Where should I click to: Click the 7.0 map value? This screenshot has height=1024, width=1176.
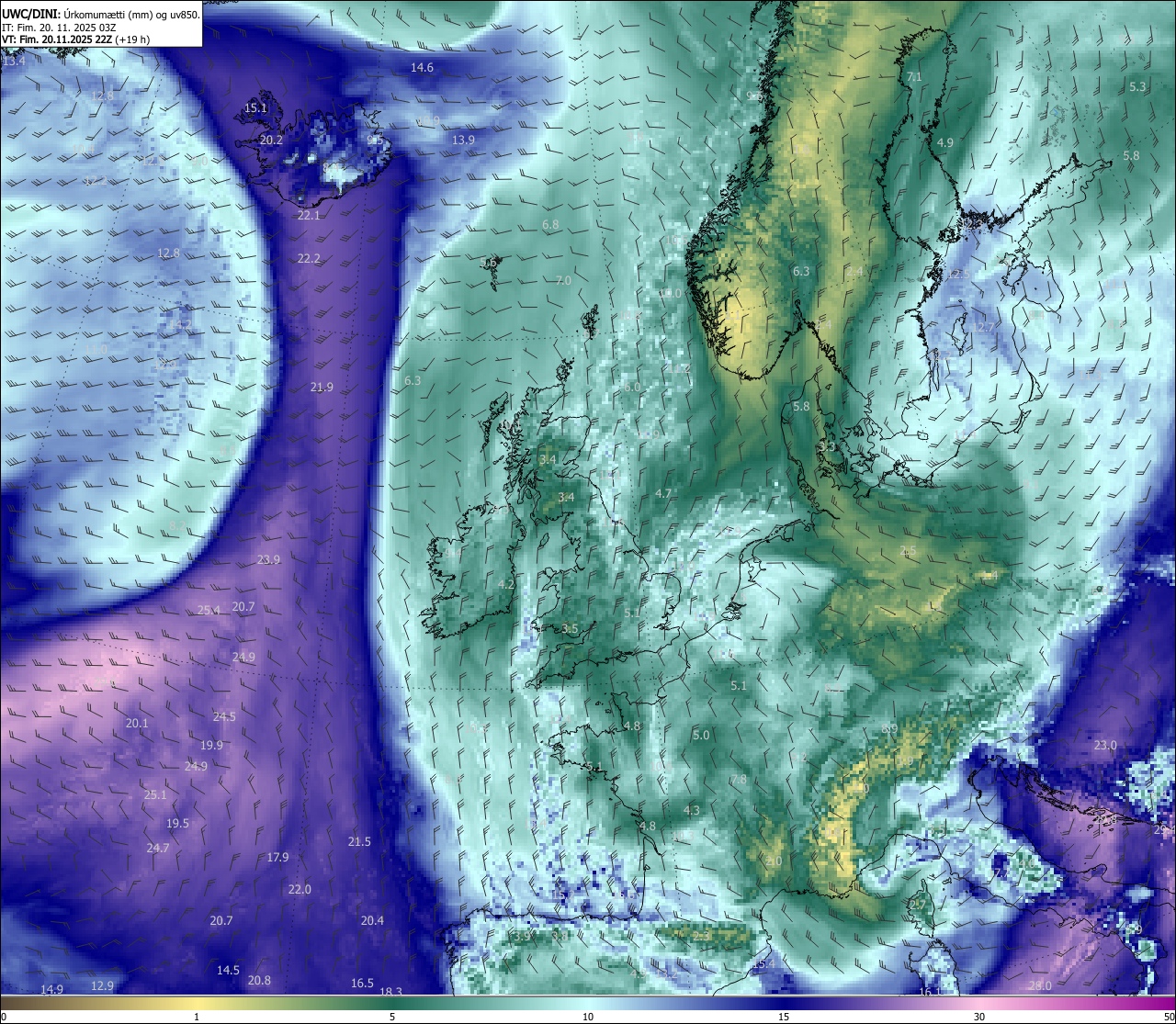point(563,281)
